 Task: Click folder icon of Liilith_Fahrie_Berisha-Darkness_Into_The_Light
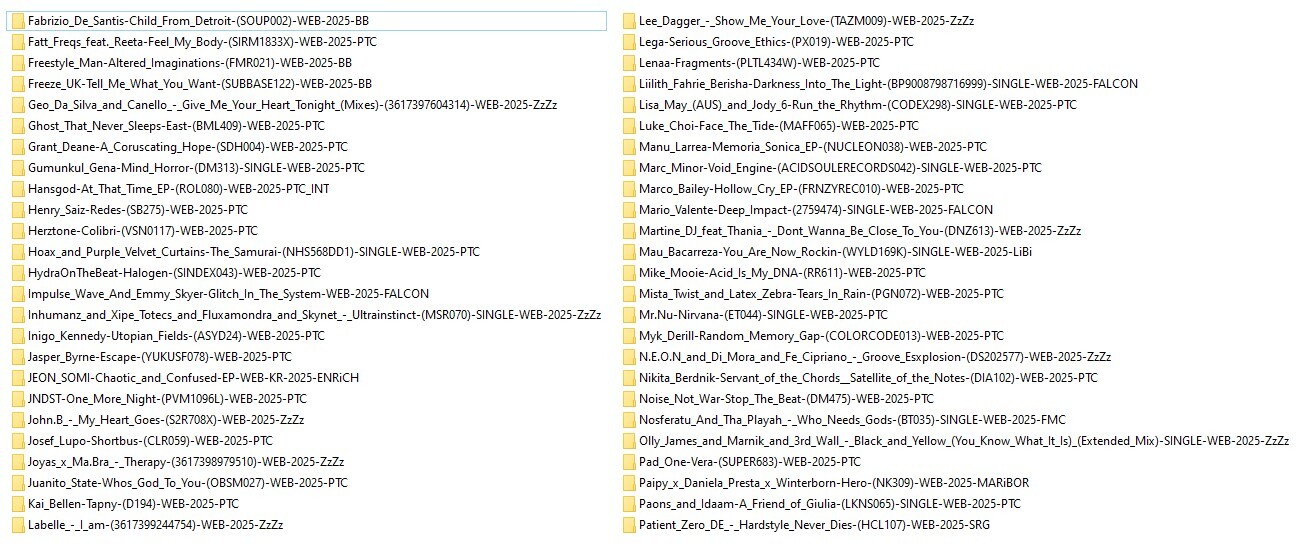point(628,84)
